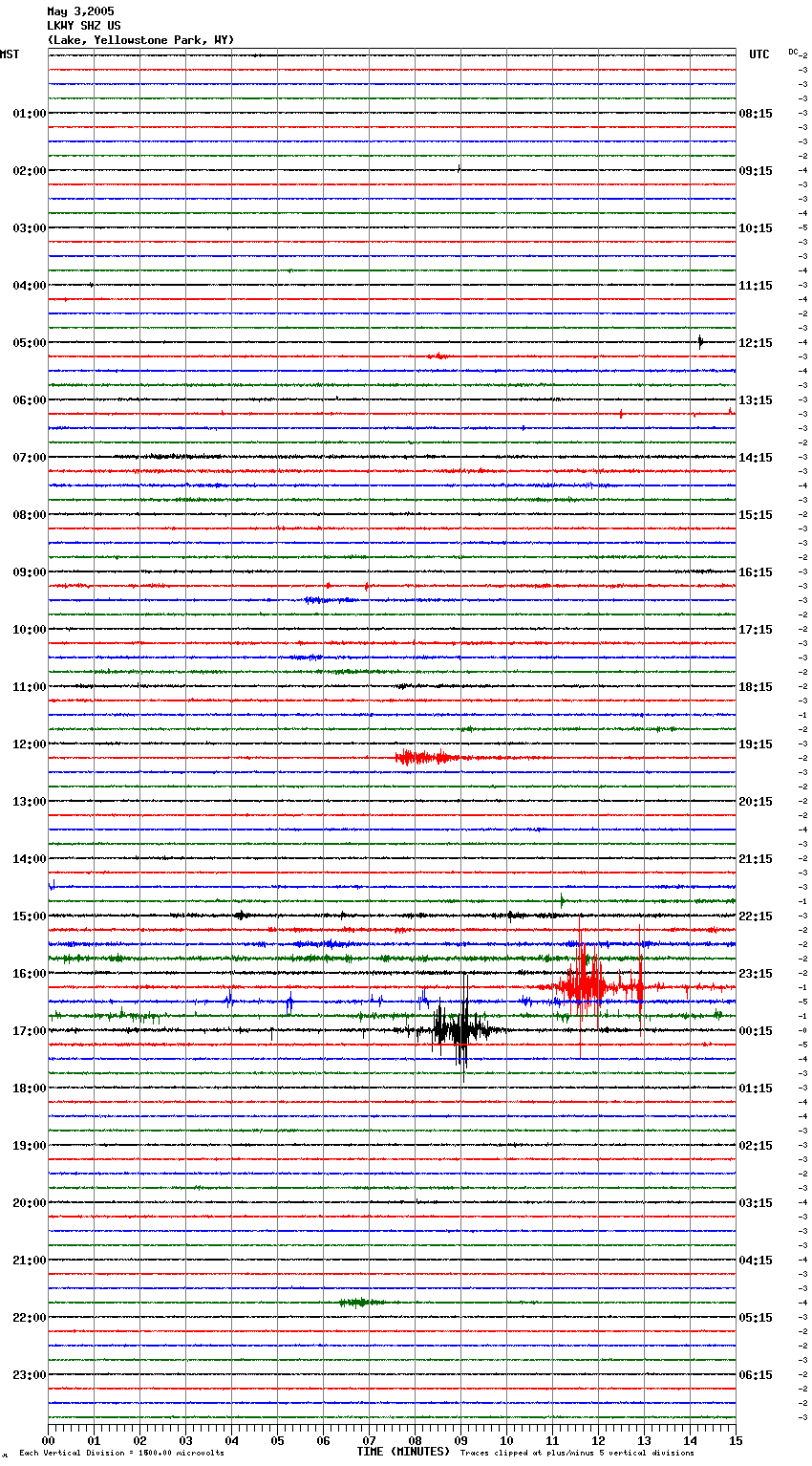This screenshot has width=812, height=1466.
Task: Click the '19:15' UTC time label
Action: click(756, 744)
